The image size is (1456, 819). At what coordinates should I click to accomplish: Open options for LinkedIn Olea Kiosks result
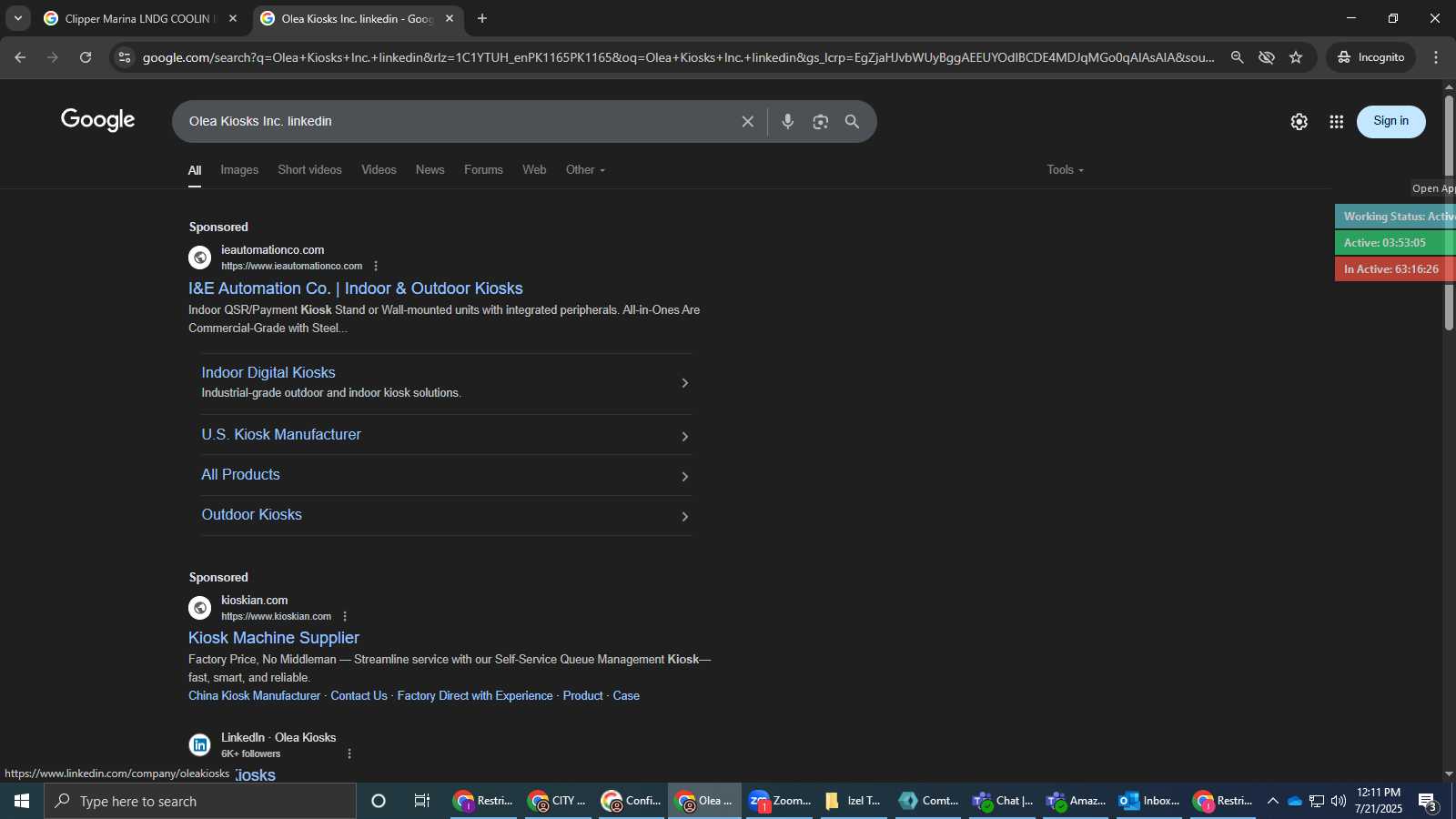tap(349, 753)
